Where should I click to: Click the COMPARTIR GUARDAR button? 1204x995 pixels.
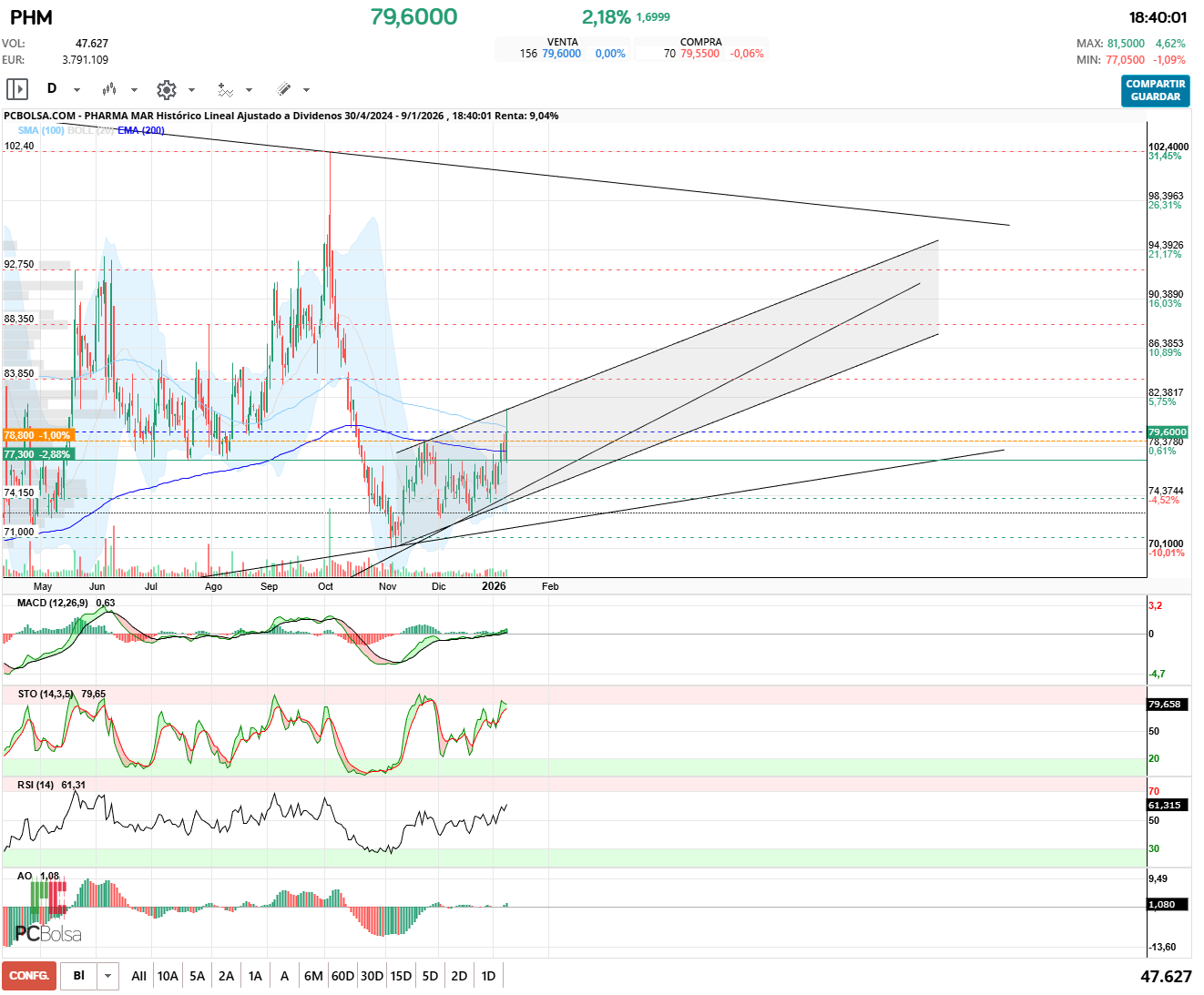pos(1155,90)
